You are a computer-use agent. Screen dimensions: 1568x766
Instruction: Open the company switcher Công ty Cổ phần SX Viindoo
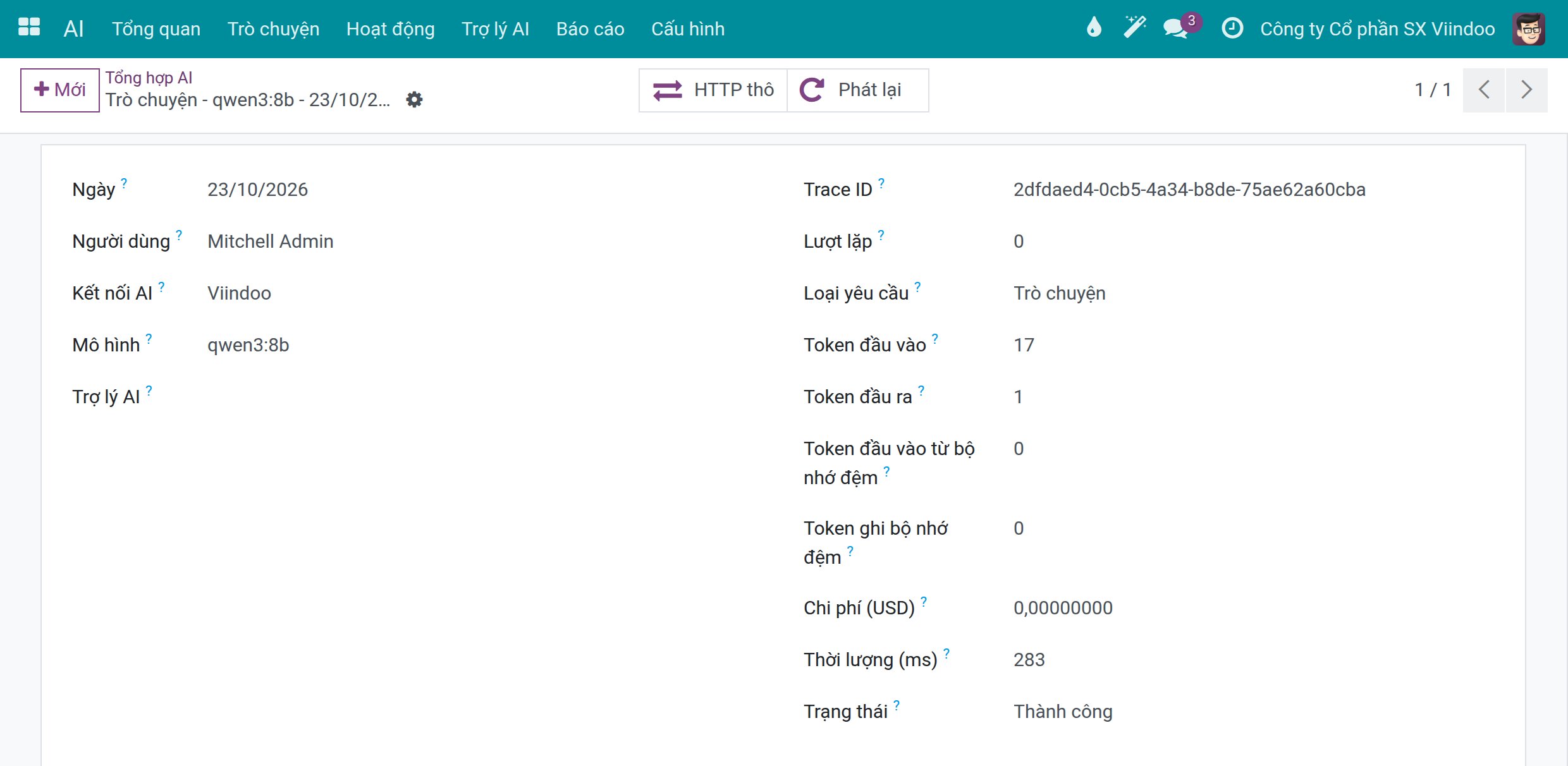pyautogui.click(x=1377, y=28)
